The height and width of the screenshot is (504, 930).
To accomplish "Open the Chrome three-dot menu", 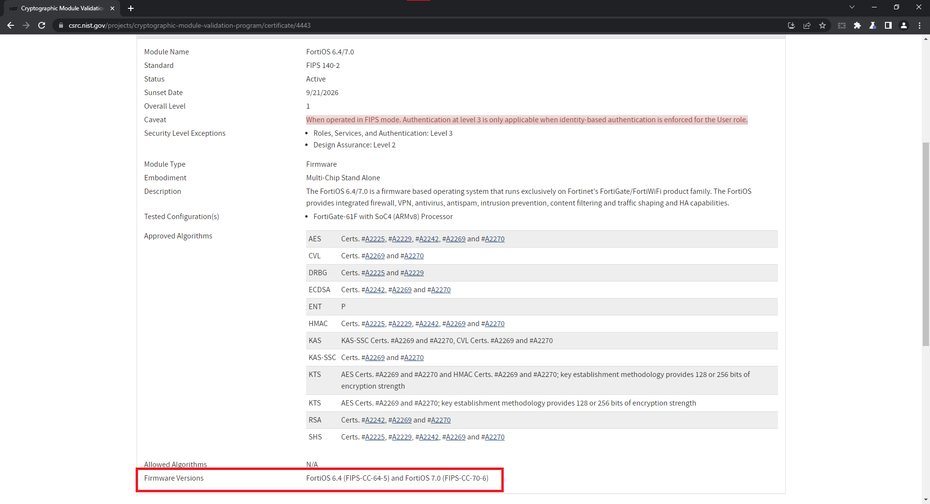I will pos(920,25).
